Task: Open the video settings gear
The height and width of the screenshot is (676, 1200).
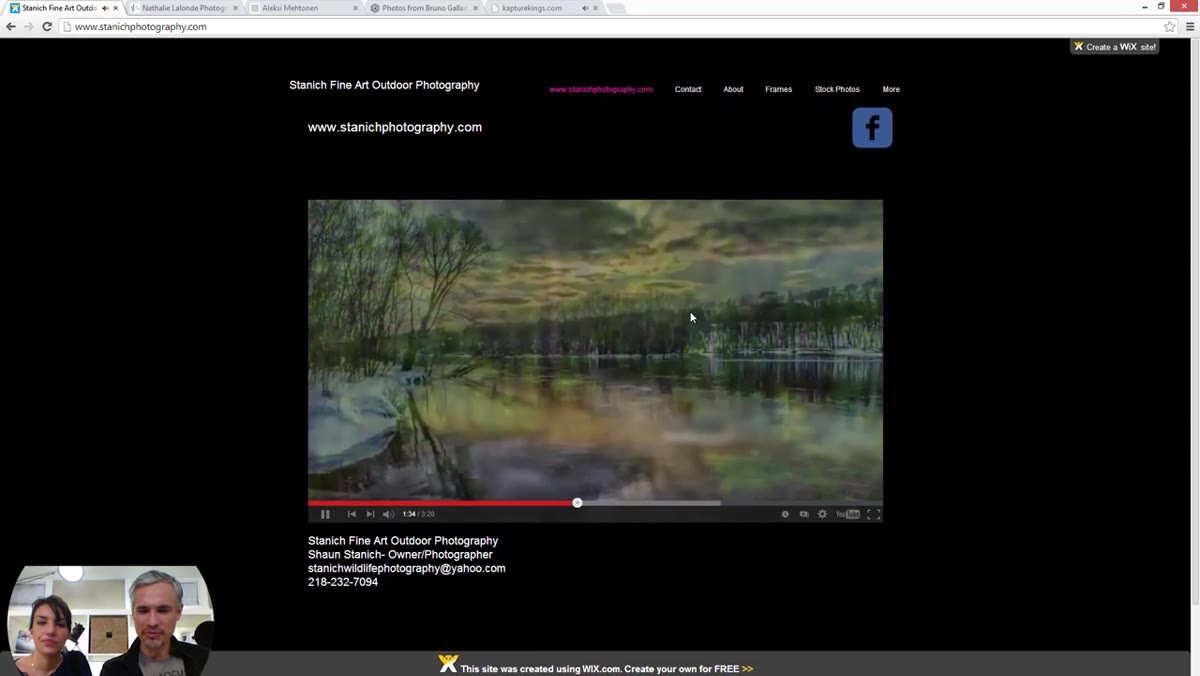Action: click(x=823, y=514)
